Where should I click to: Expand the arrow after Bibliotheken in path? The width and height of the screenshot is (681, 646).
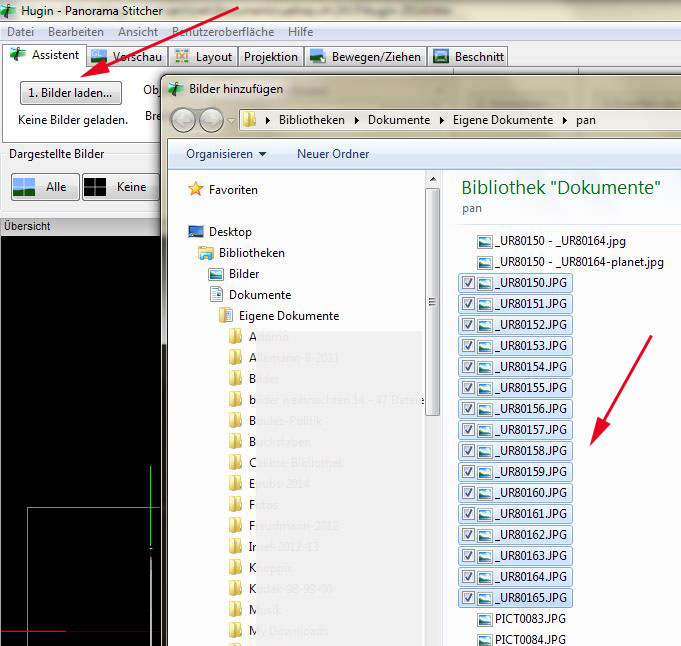tap(357, 120)
